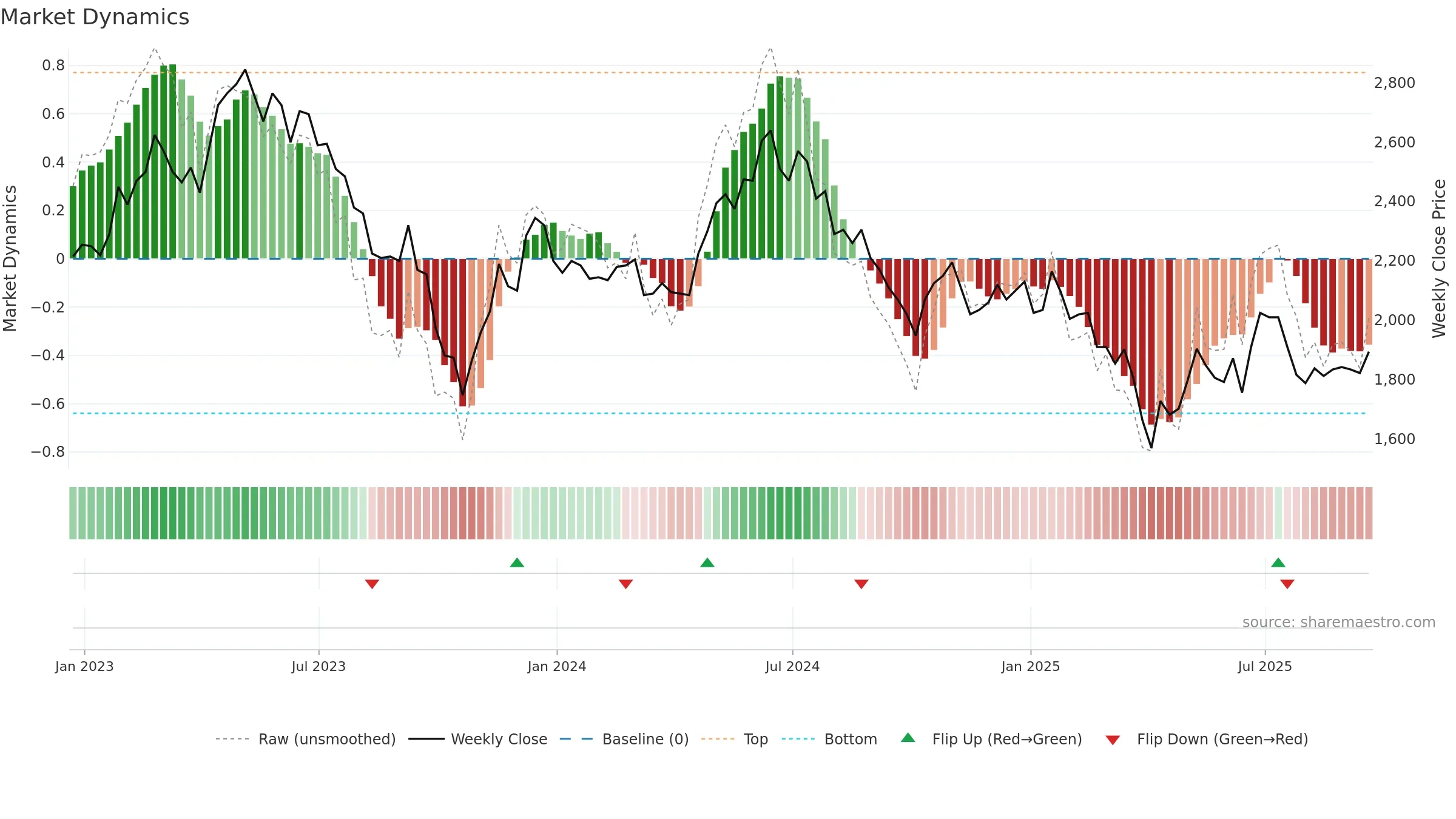Viewport: 1456px width, 819px height.
Task: Click the green Flip Up triangle icon in legend
Action: pyautogui.click(x=908, y=738)
